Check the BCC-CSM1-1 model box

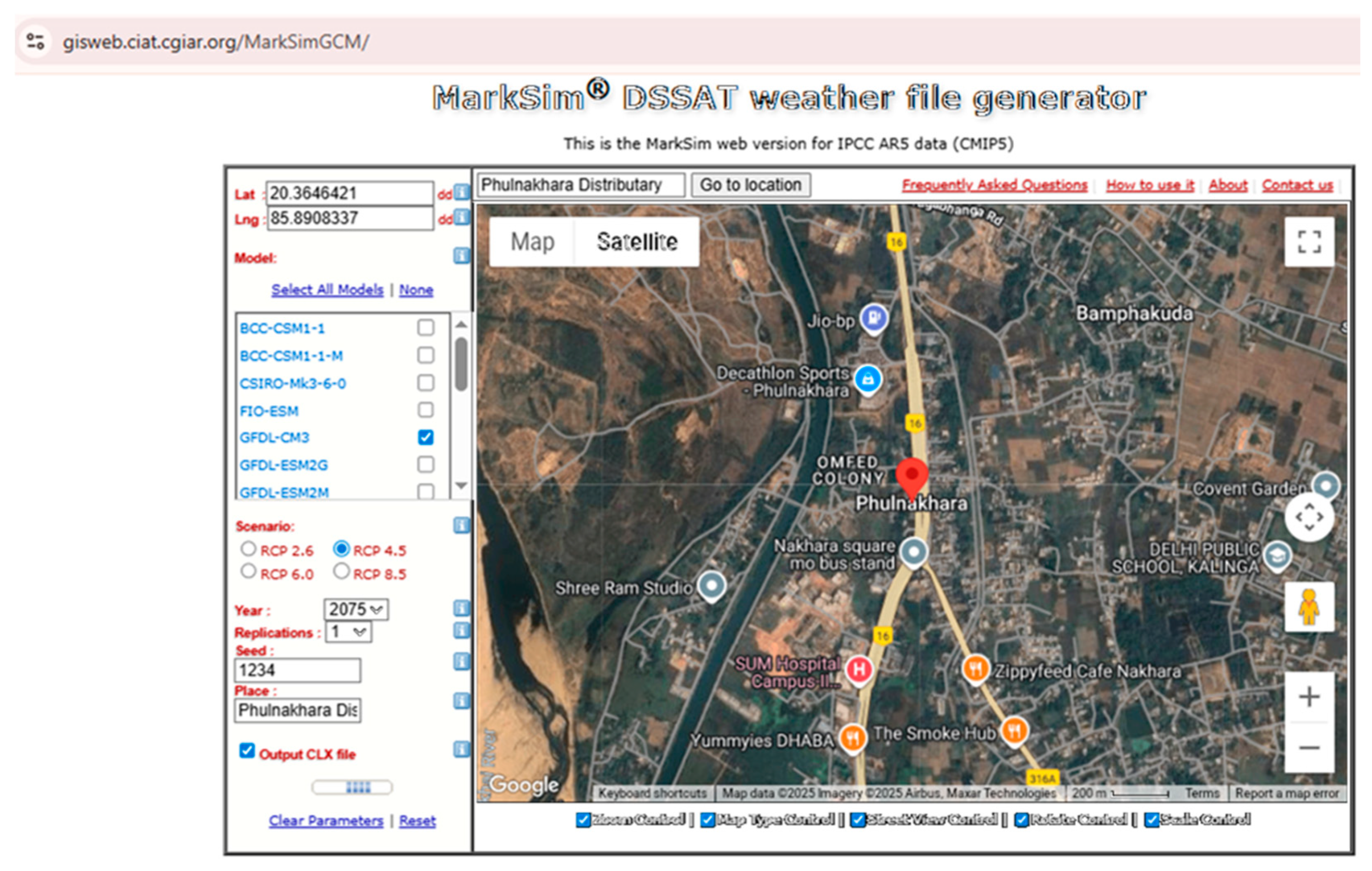pos(426,327)
